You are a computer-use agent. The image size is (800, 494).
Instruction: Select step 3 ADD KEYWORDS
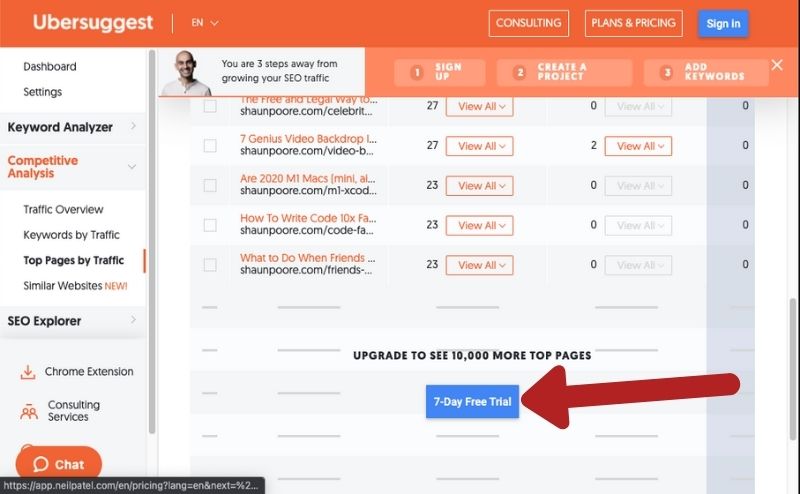coord(706,72)
